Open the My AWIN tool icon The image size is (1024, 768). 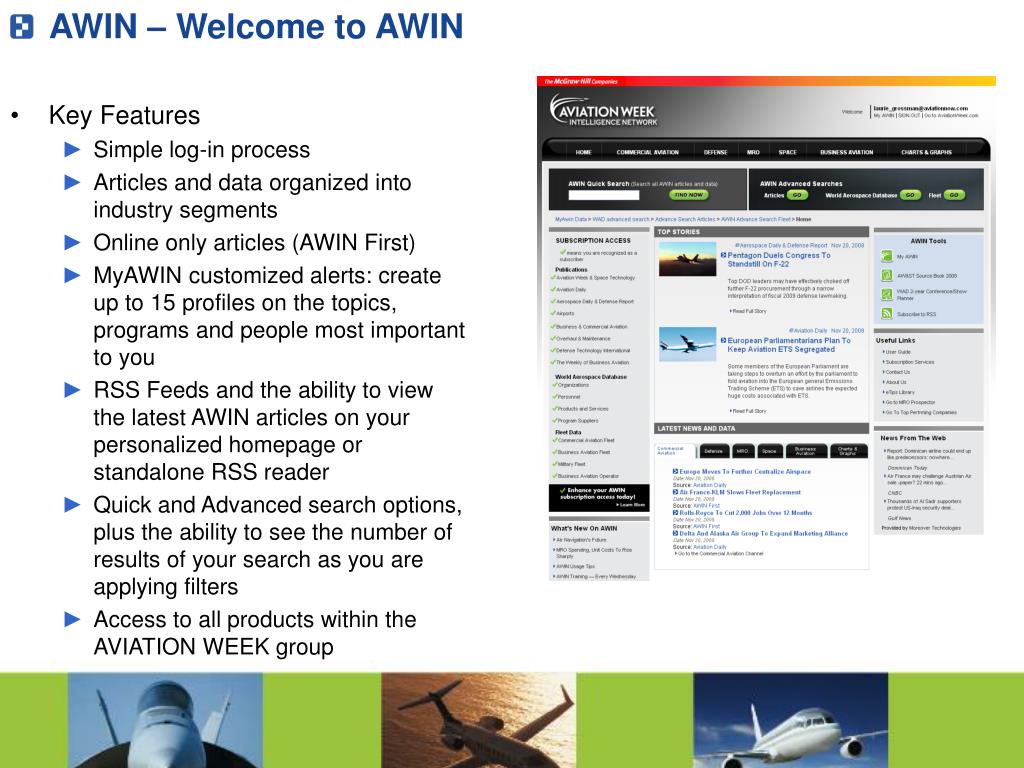887,257
